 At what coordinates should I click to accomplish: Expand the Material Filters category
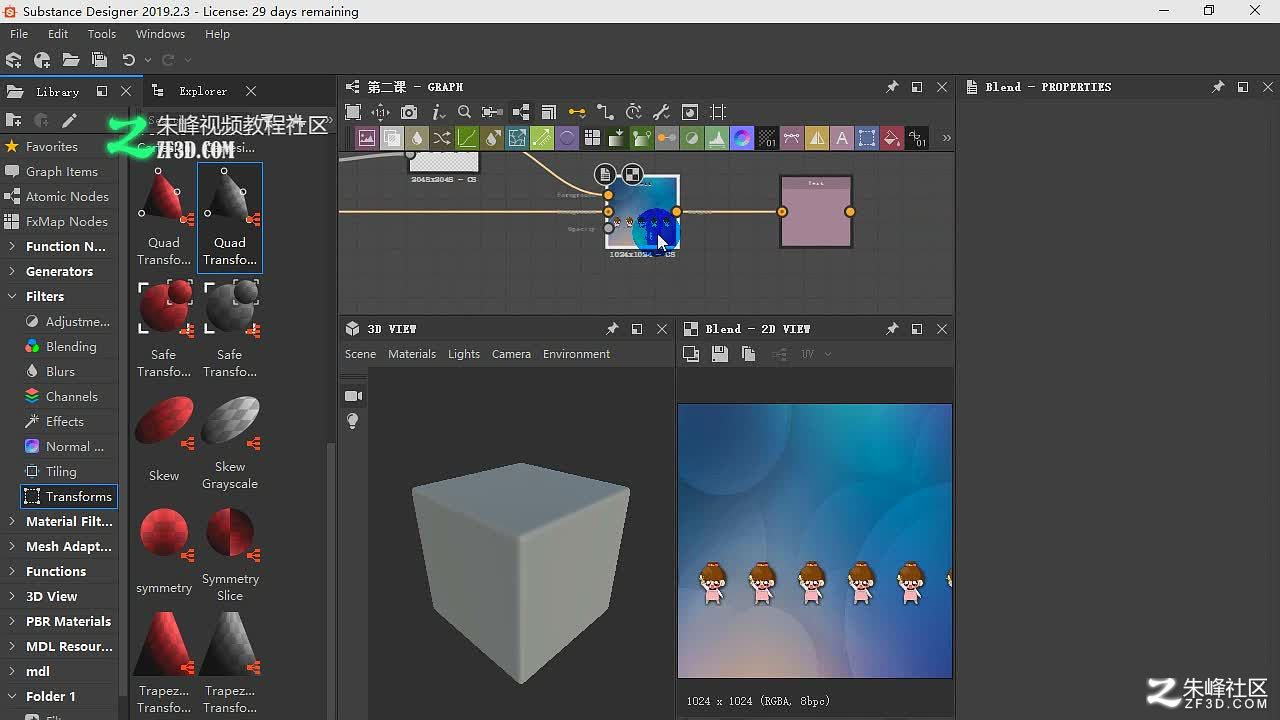[x=12, y=521]
